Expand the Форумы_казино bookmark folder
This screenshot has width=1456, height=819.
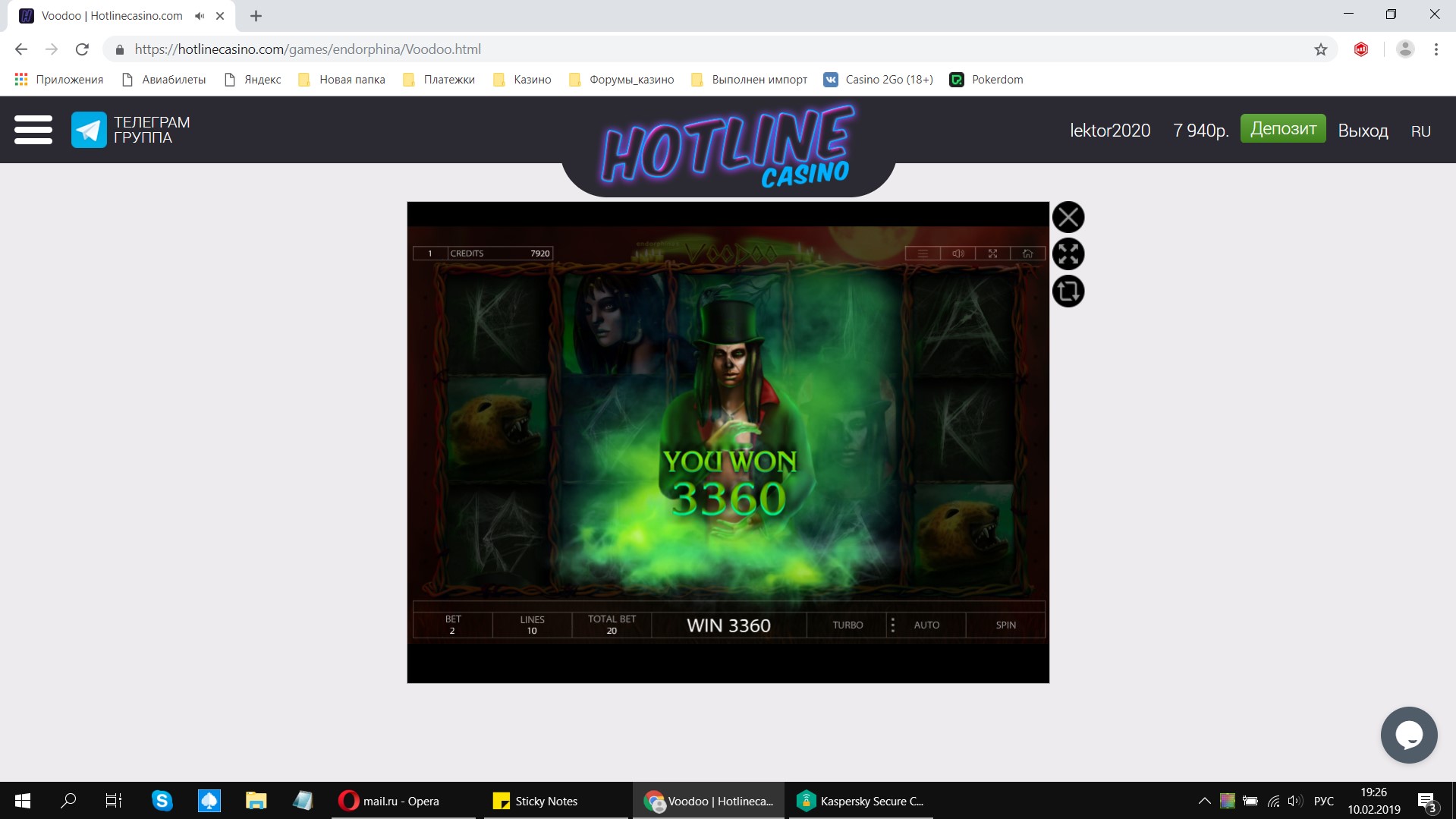tap(621, 80)
